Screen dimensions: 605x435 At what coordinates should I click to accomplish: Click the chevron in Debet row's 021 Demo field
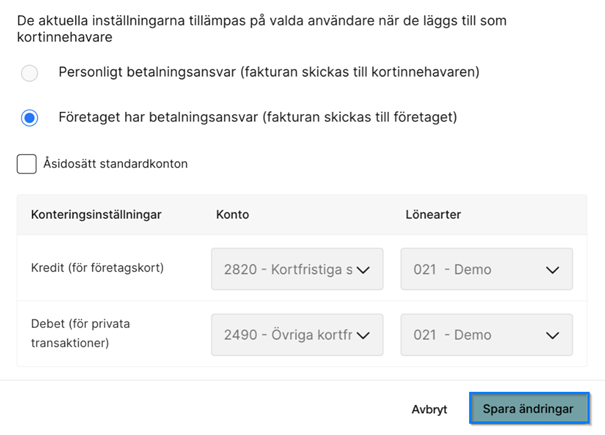point(552,336)
